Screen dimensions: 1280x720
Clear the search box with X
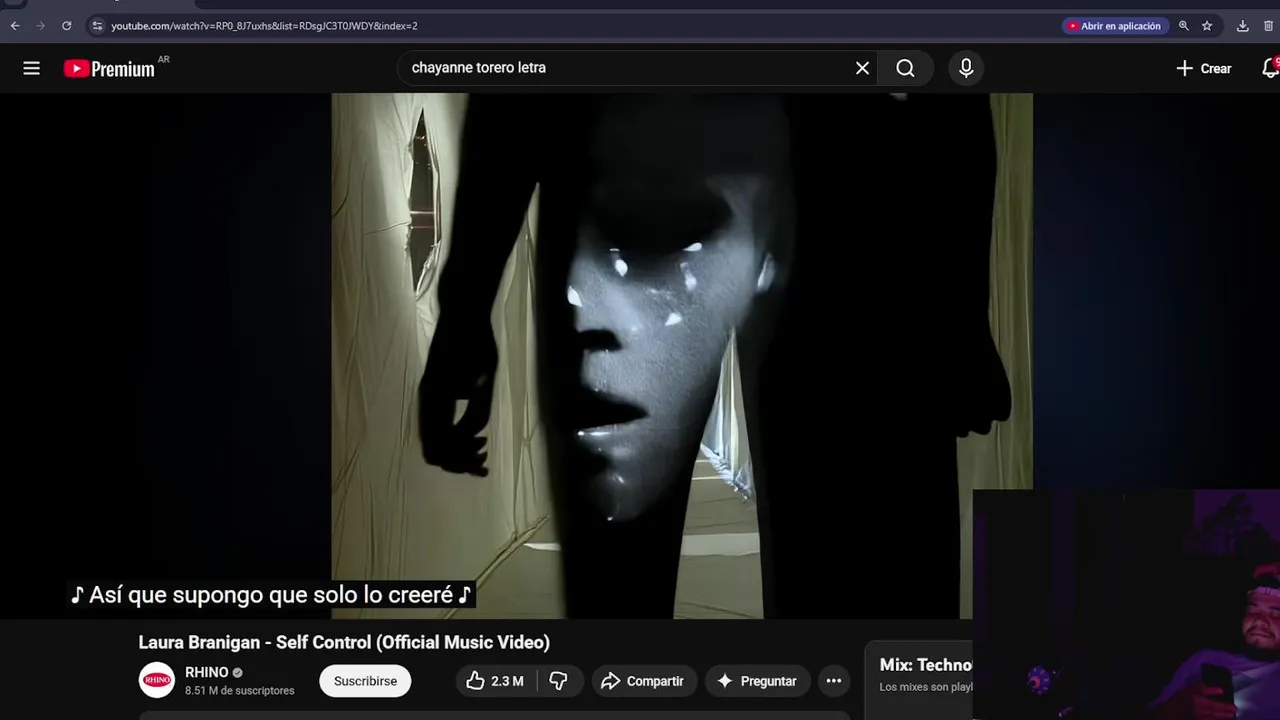pos(862,68)
